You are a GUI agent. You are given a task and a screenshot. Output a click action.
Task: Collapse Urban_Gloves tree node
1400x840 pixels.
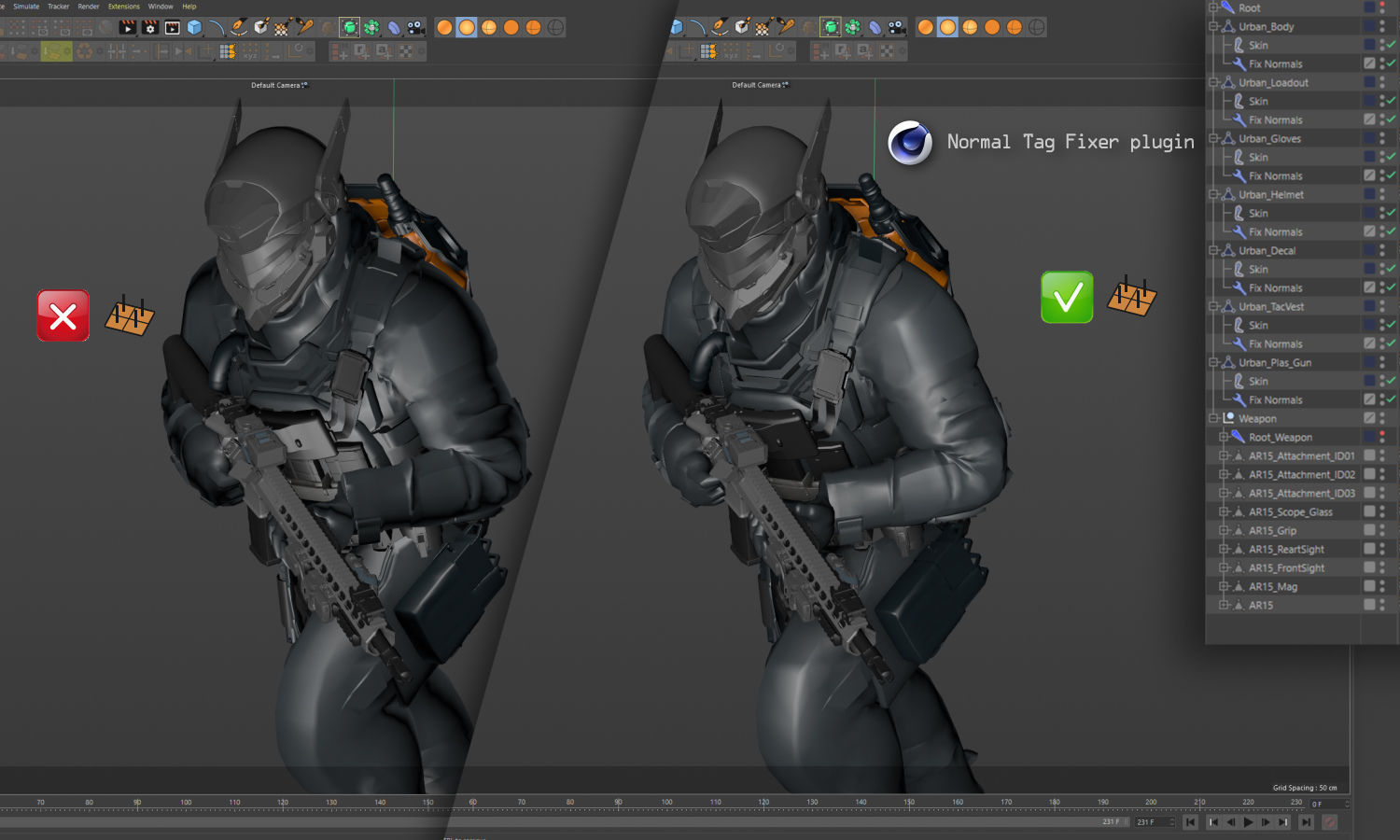(x=1213, y=138)
